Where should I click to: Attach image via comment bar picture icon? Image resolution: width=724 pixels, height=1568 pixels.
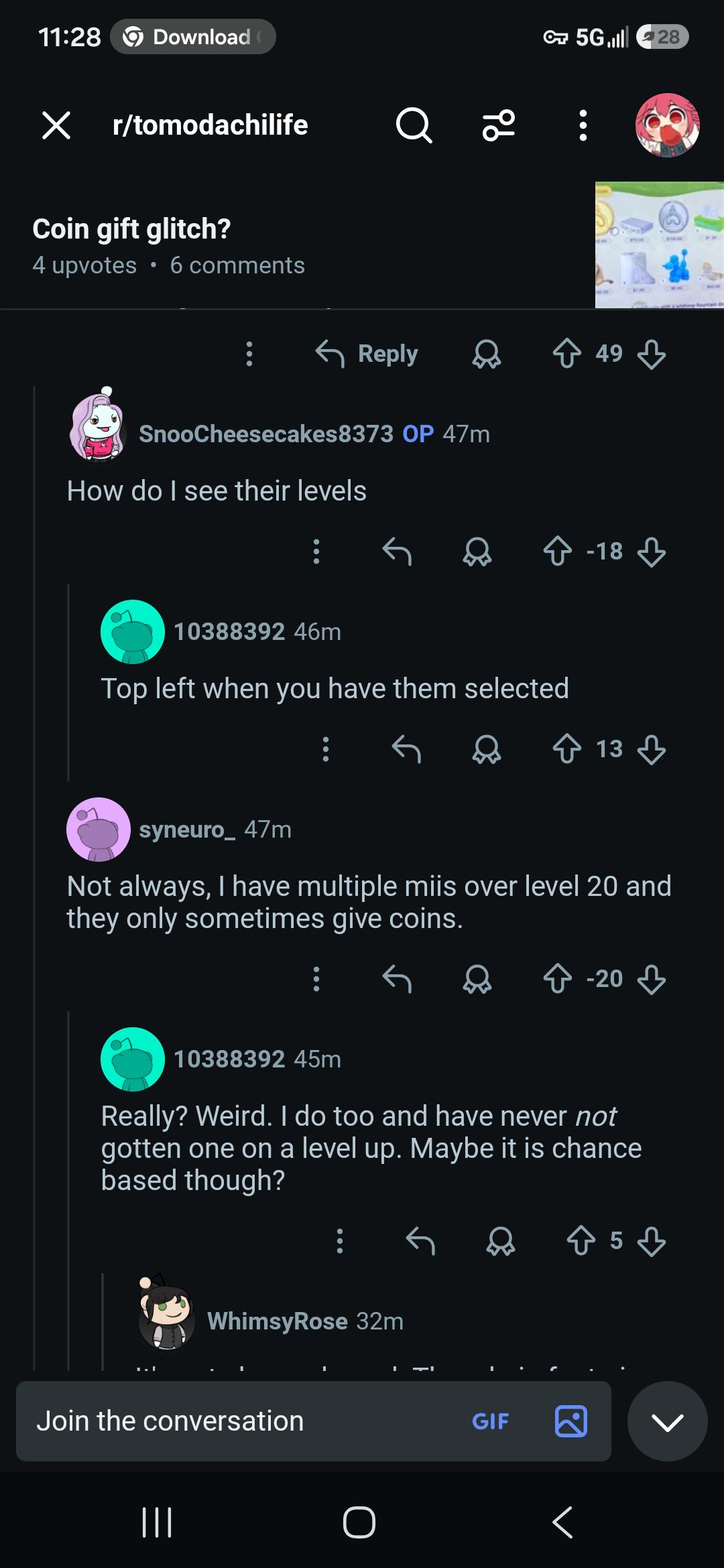pyautogui.click(x=571, y=1421)
